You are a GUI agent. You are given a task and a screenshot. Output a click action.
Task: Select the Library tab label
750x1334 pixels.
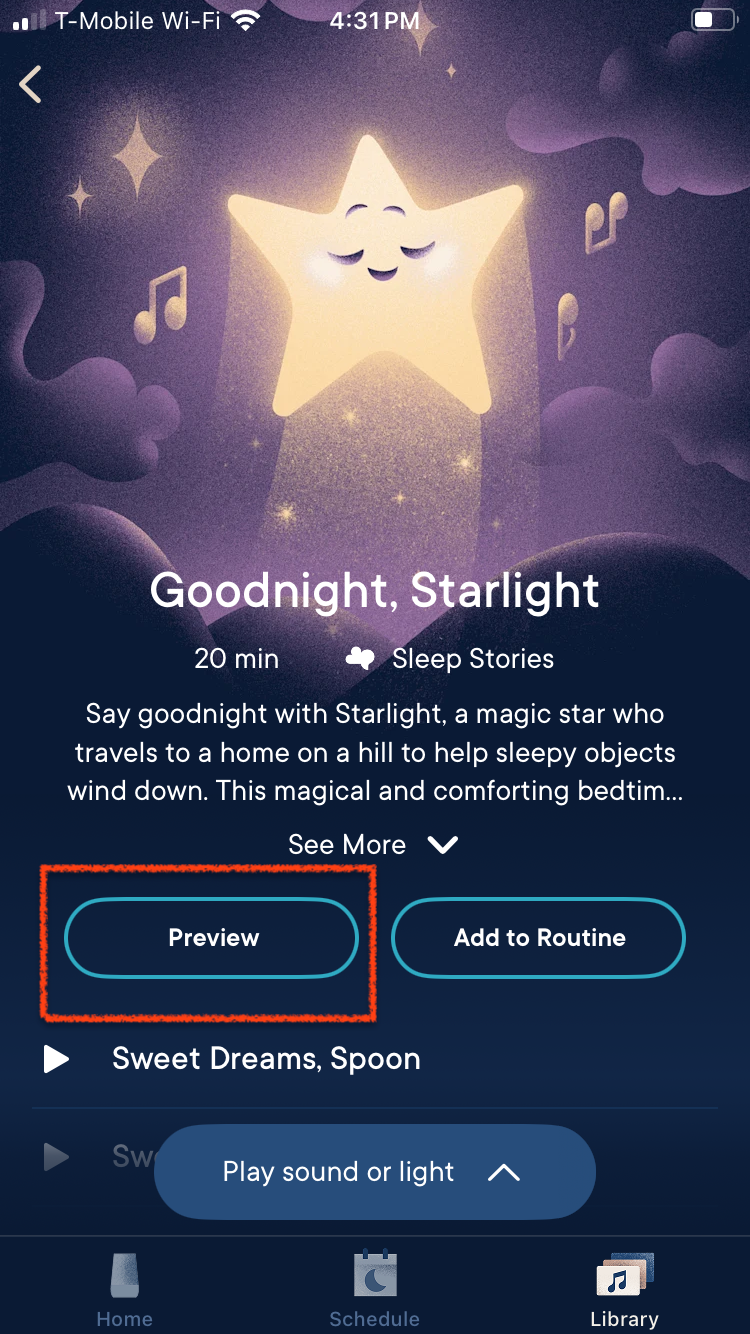tap(624, 1319)
